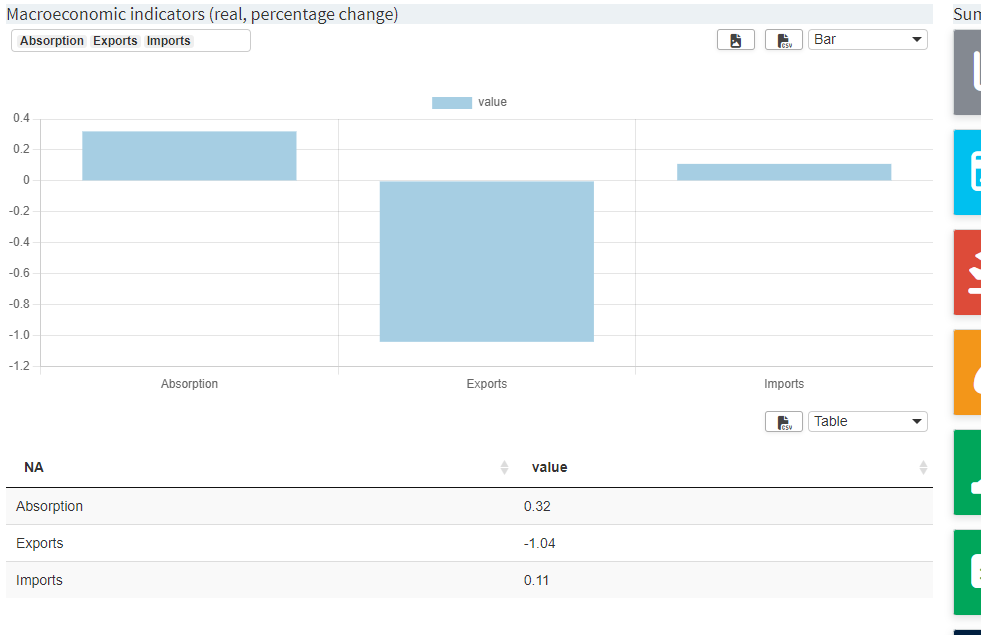The width and height of the screenshot is (981, 635).
Task: Select the gray tile at top of sidebar
Action: pos(969,72)
